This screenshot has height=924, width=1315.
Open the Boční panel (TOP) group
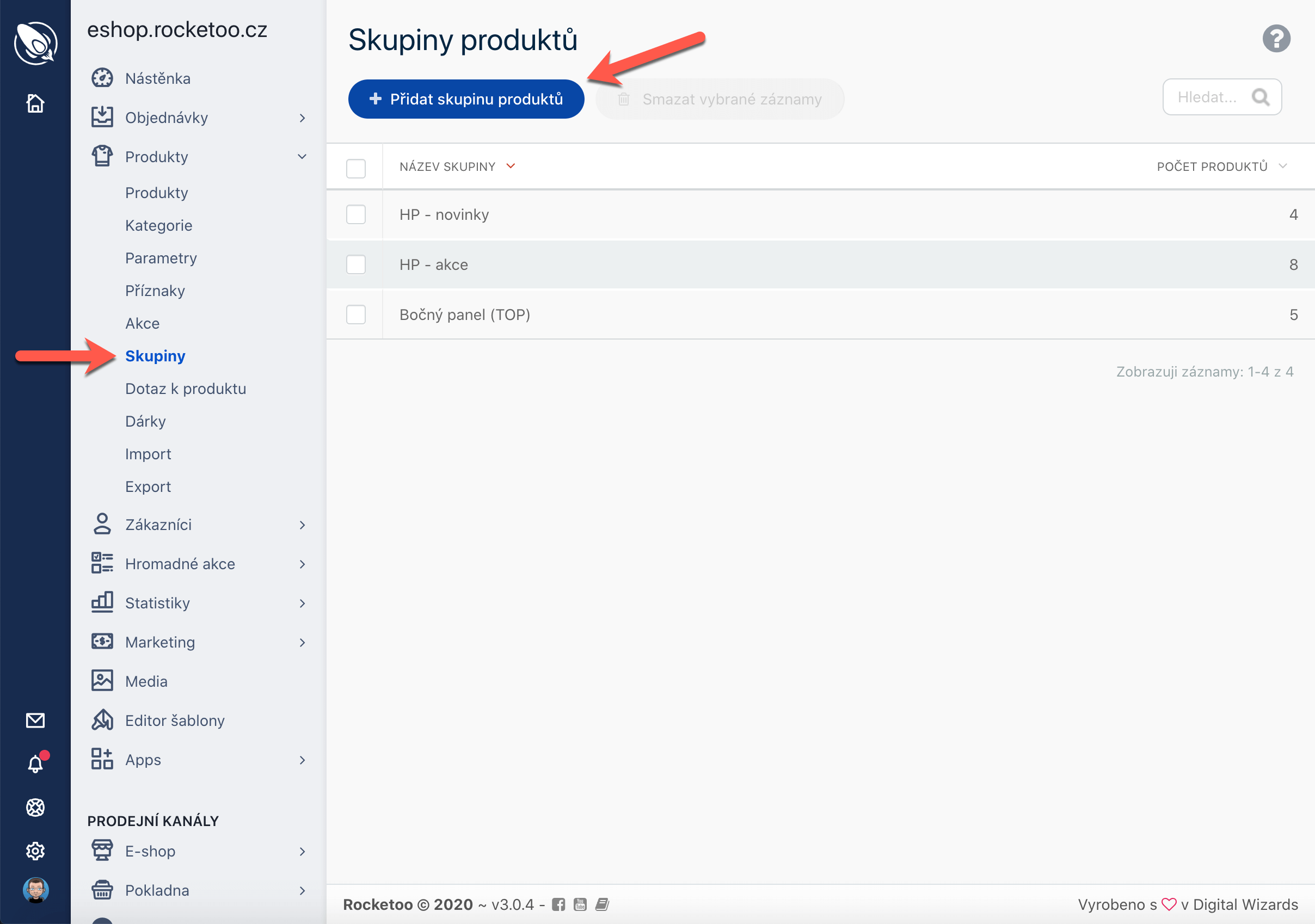(464, 315)
